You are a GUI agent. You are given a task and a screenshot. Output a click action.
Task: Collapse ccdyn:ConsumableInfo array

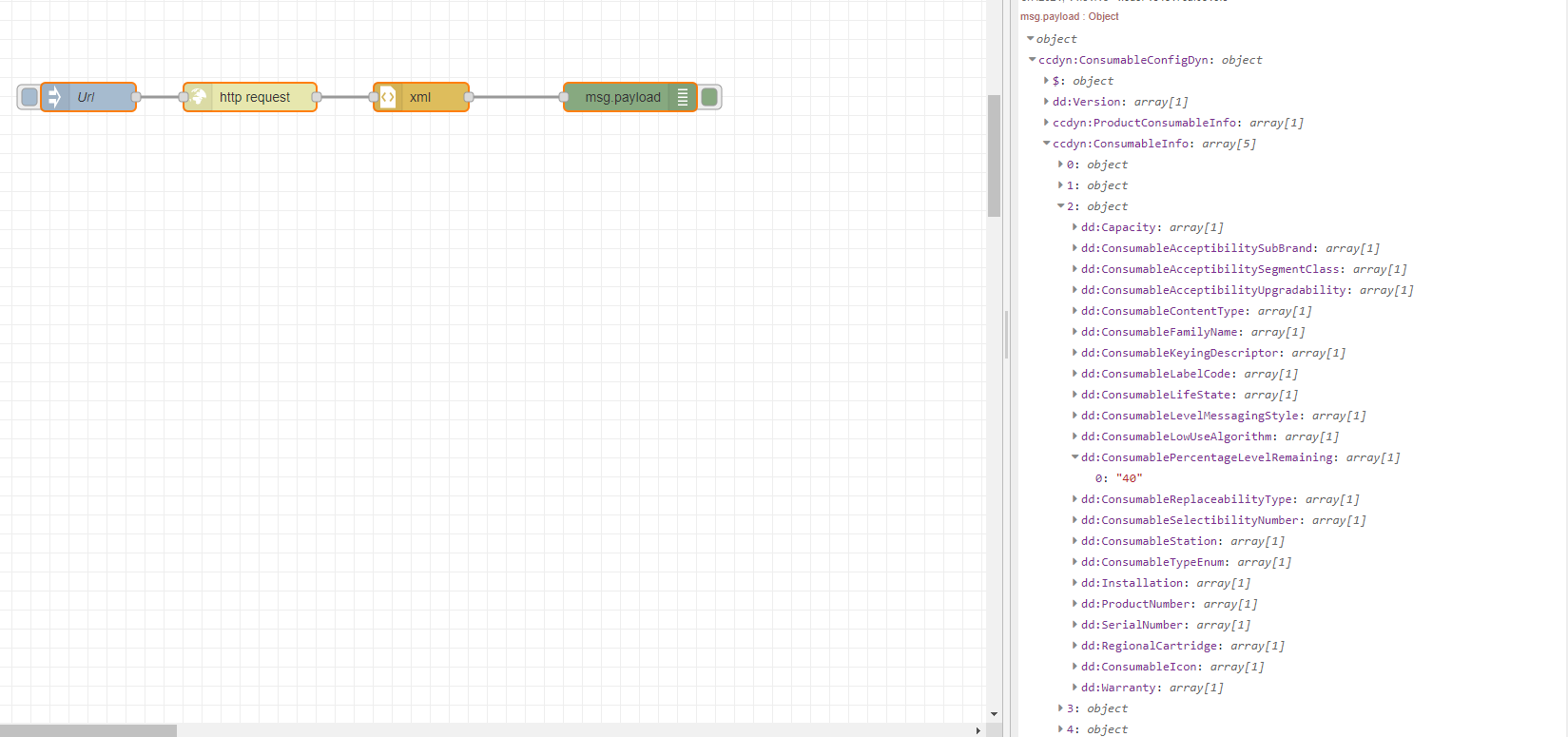1047,144
